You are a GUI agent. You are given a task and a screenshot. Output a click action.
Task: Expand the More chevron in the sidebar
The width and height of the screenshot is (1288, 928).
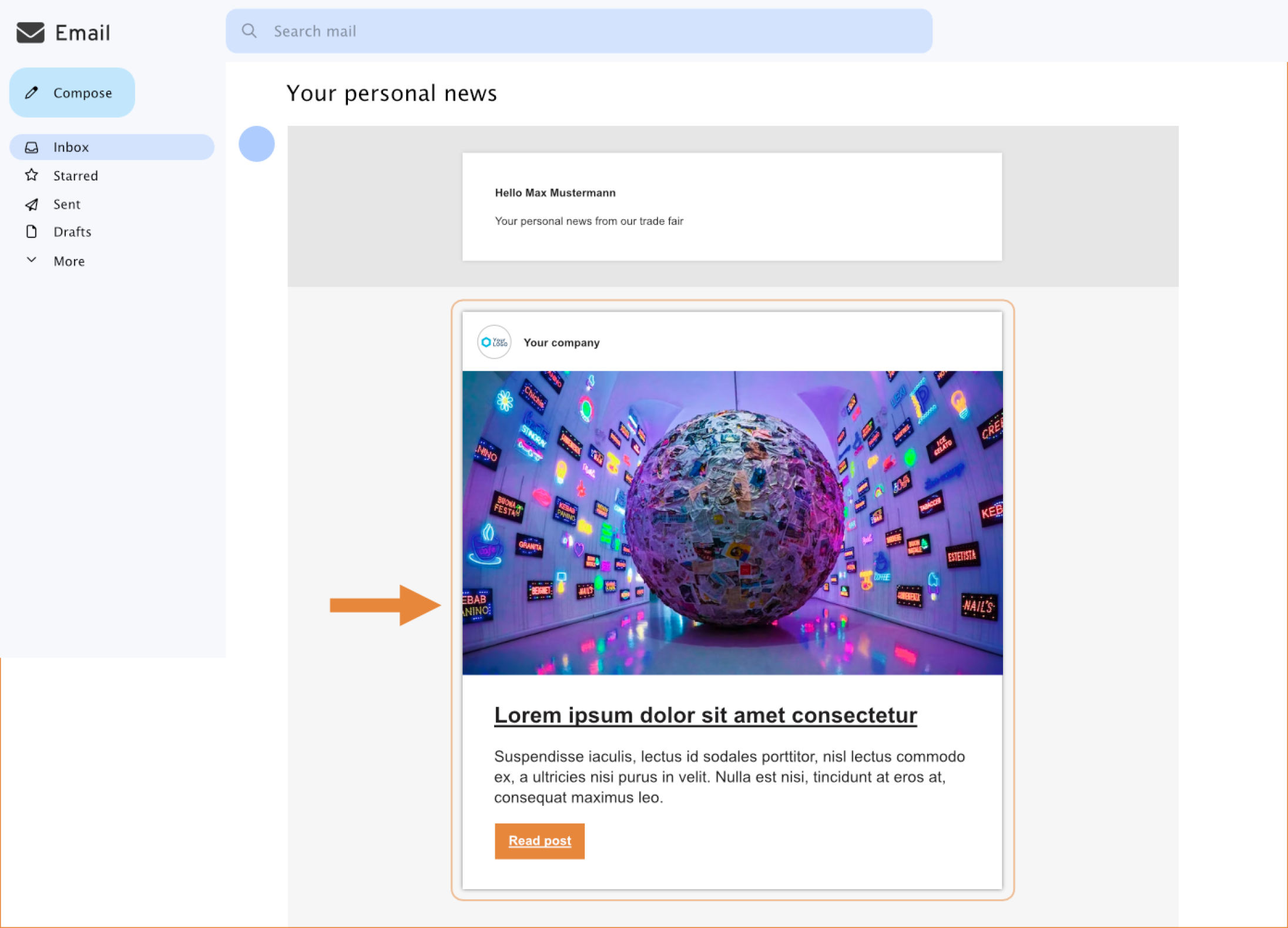tap(32, 260)
